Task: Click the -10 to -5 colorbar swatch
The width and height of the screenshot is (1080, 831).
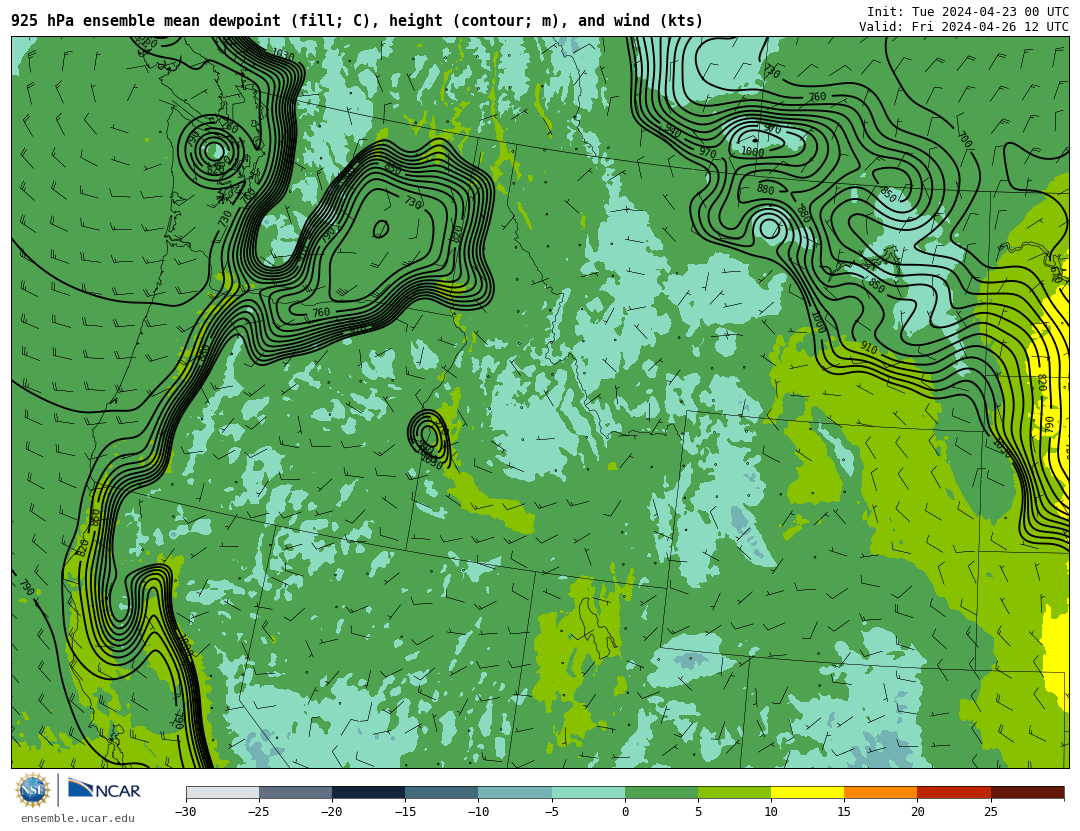Action: pyautogui.click(x=515, y=792)
